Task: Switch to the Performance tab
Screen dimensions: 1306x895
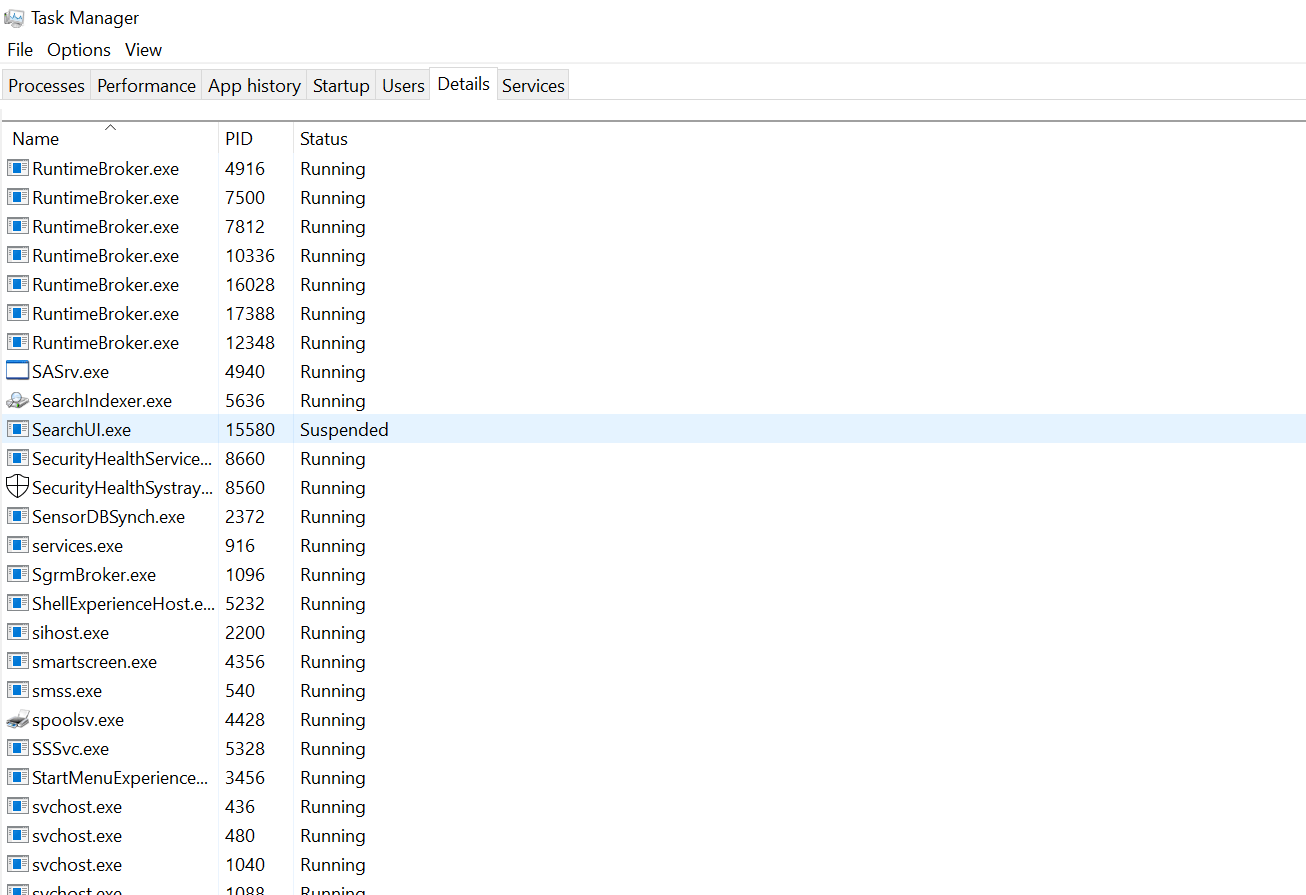Action: click(x=146, y=86)
